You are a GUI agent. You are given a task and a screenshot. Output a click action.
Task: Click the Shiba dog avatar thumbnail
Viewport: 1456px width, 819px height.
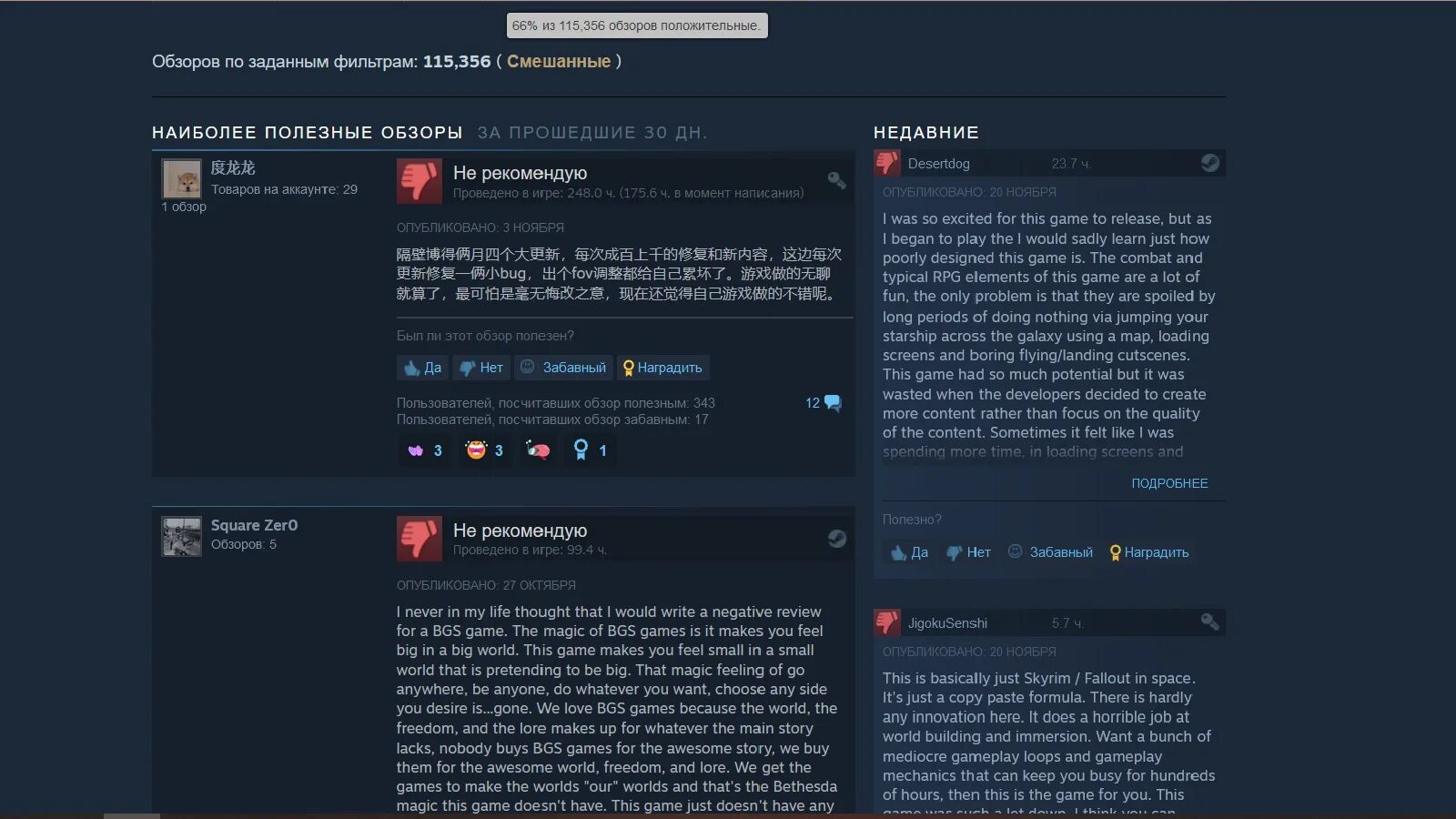click(x=182, y=178)
